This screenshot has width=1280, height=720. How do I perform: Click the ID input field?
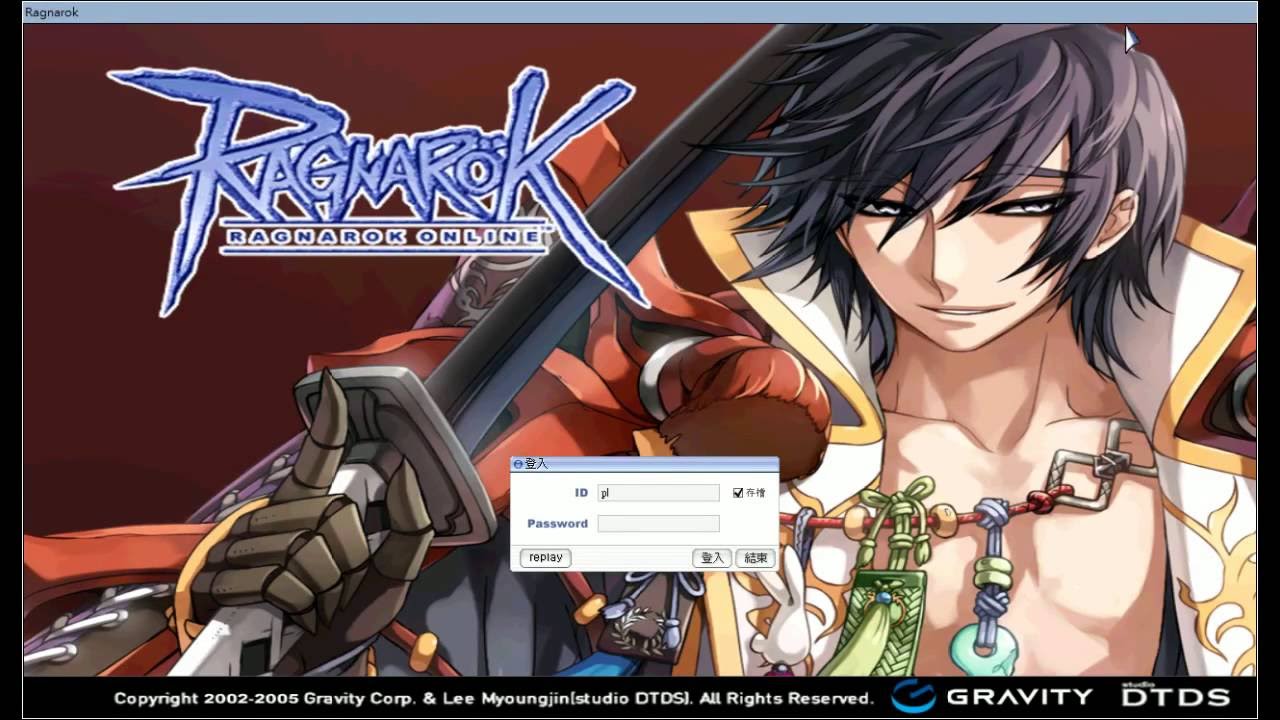tap(658, 493)
